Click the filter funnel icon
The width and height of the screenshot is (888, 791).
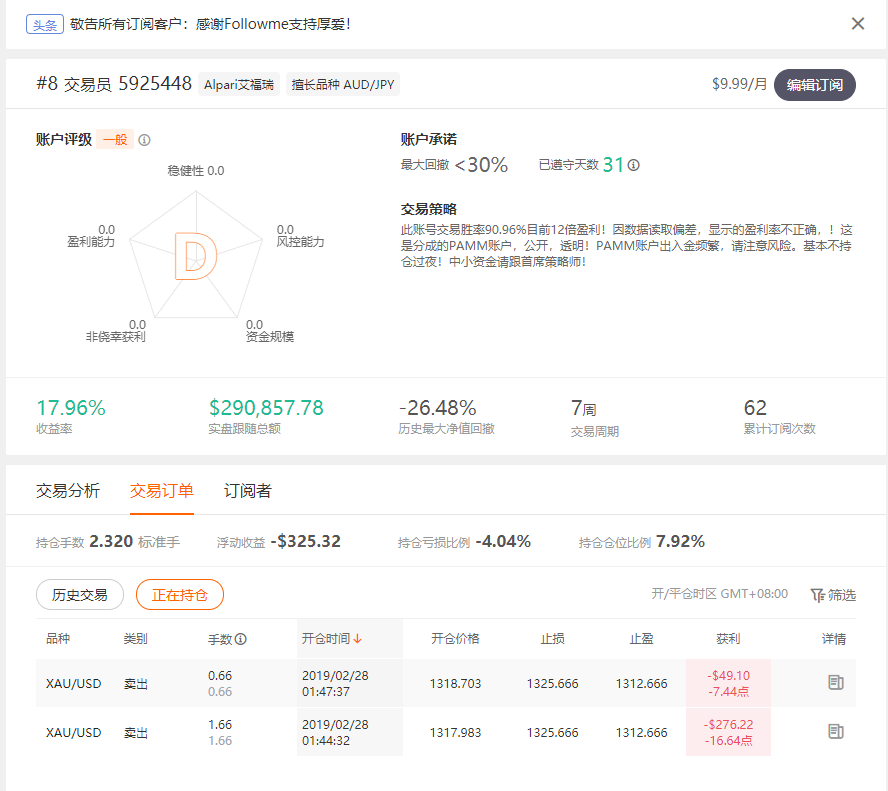click(x=817, y=595)
